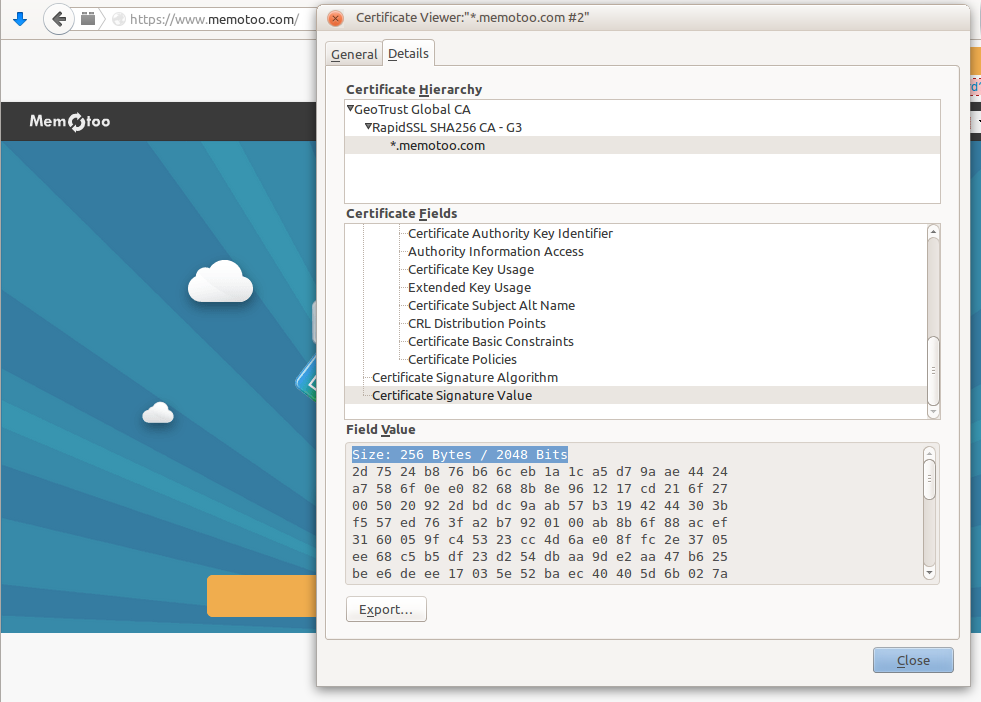Image resolution: width=981 pixels, height=702 pixels.
Task: Click the hex row starting with 'be e6 de ee'
Action: tap(540, 574)
